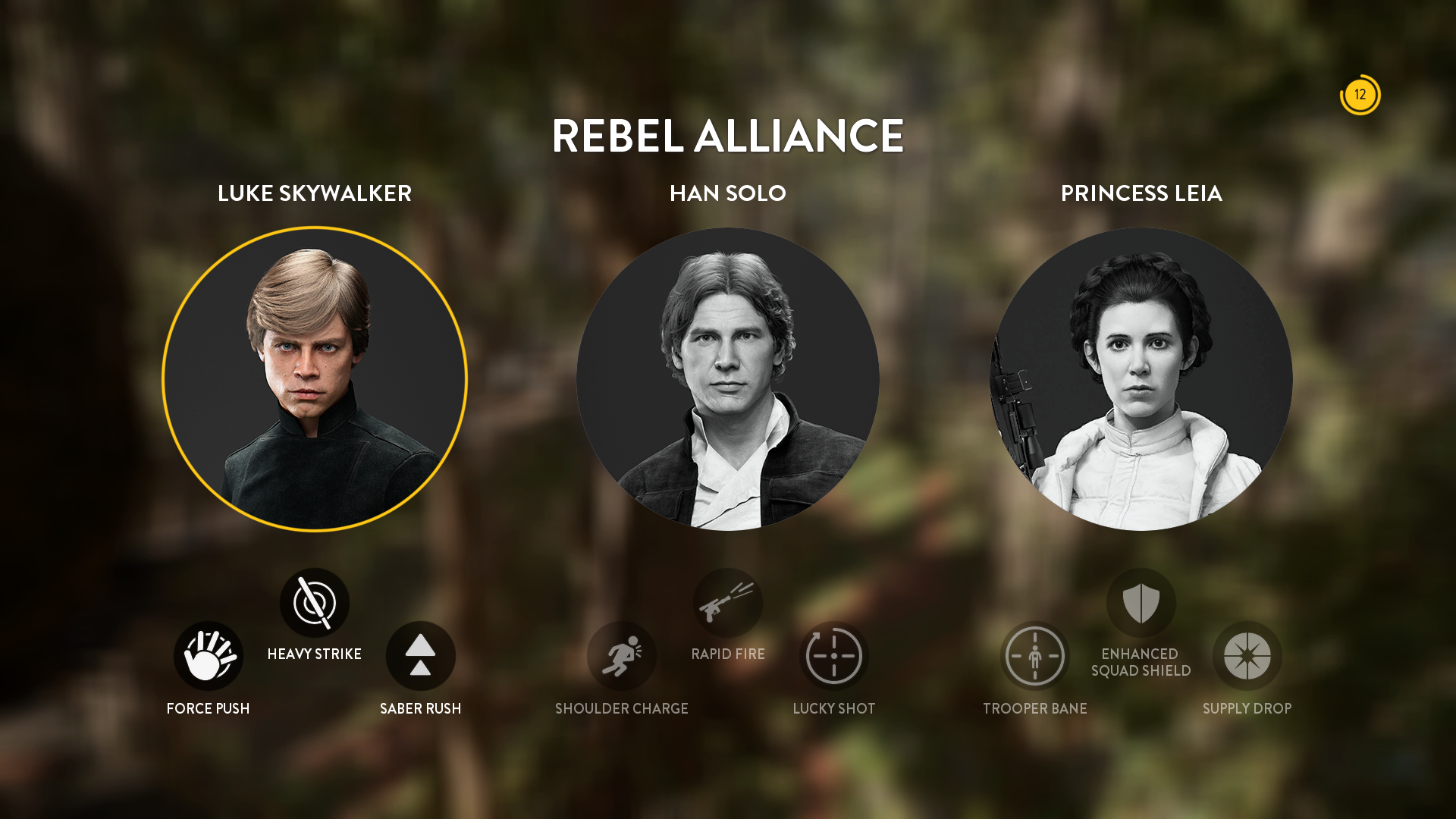Click the Supply Drop ability icon
This screenshot has height=819, width=1456.
(x=1247, y=656)
